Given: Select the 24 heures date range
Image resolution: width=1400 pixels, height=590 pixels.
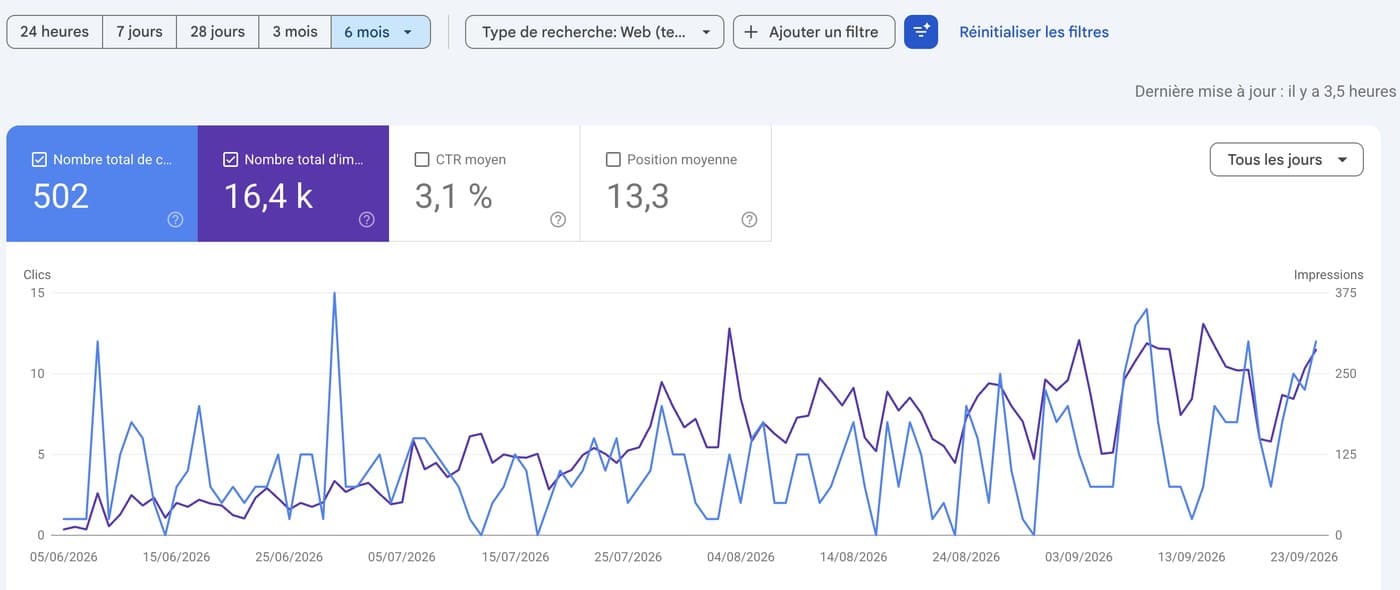Looking at the screenshot, I should click(x=54, y=32).
